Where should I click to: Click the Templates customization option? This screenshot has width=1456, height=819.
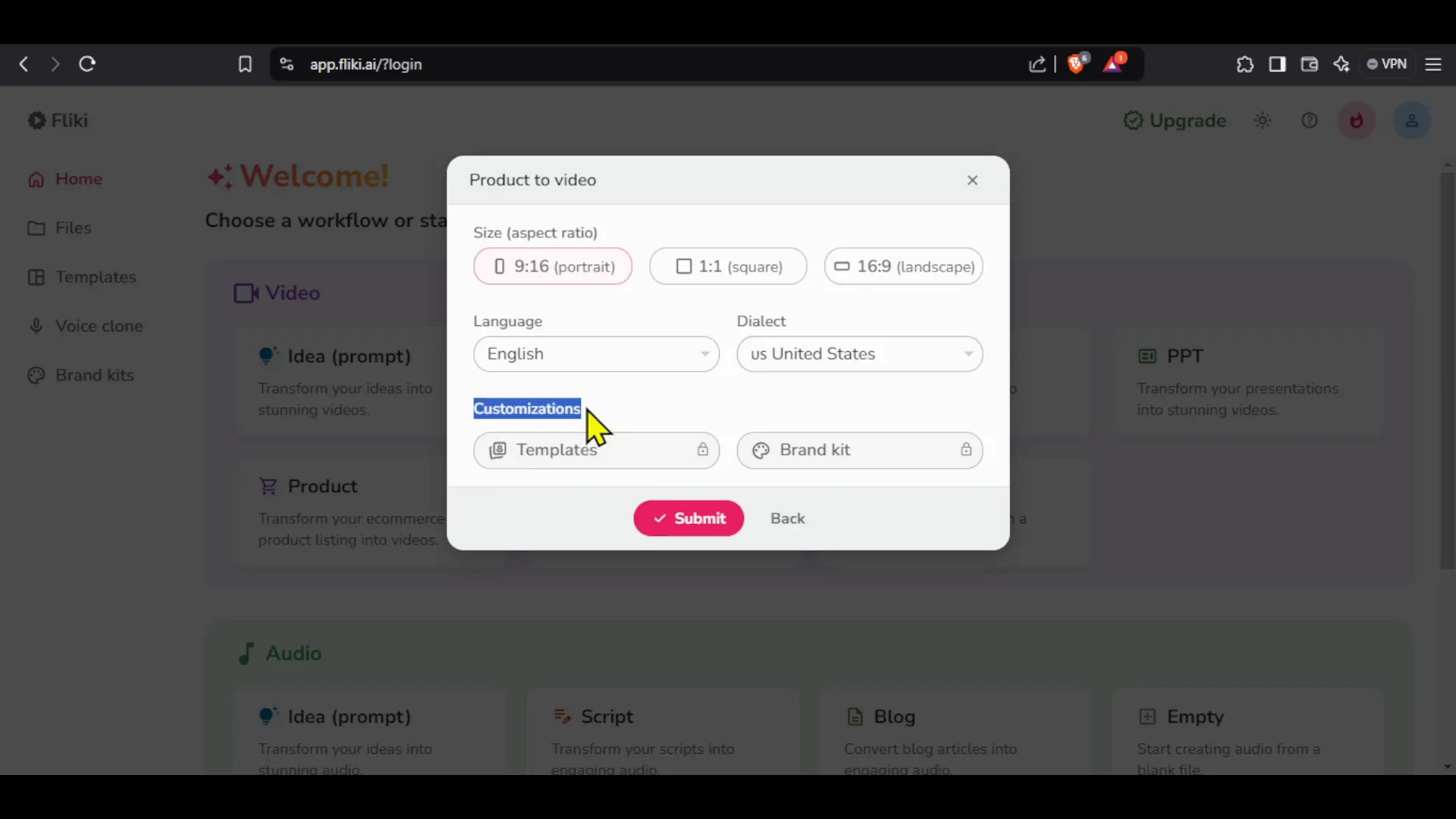click(x=596, y=449)
